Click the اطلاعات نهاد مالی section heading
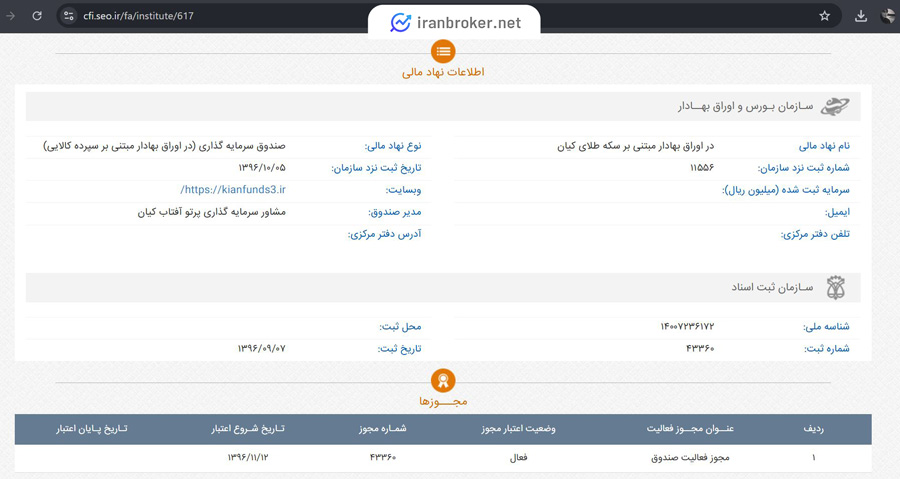The height and width of the screenshot is (479, 900). (x=443, y=72)
